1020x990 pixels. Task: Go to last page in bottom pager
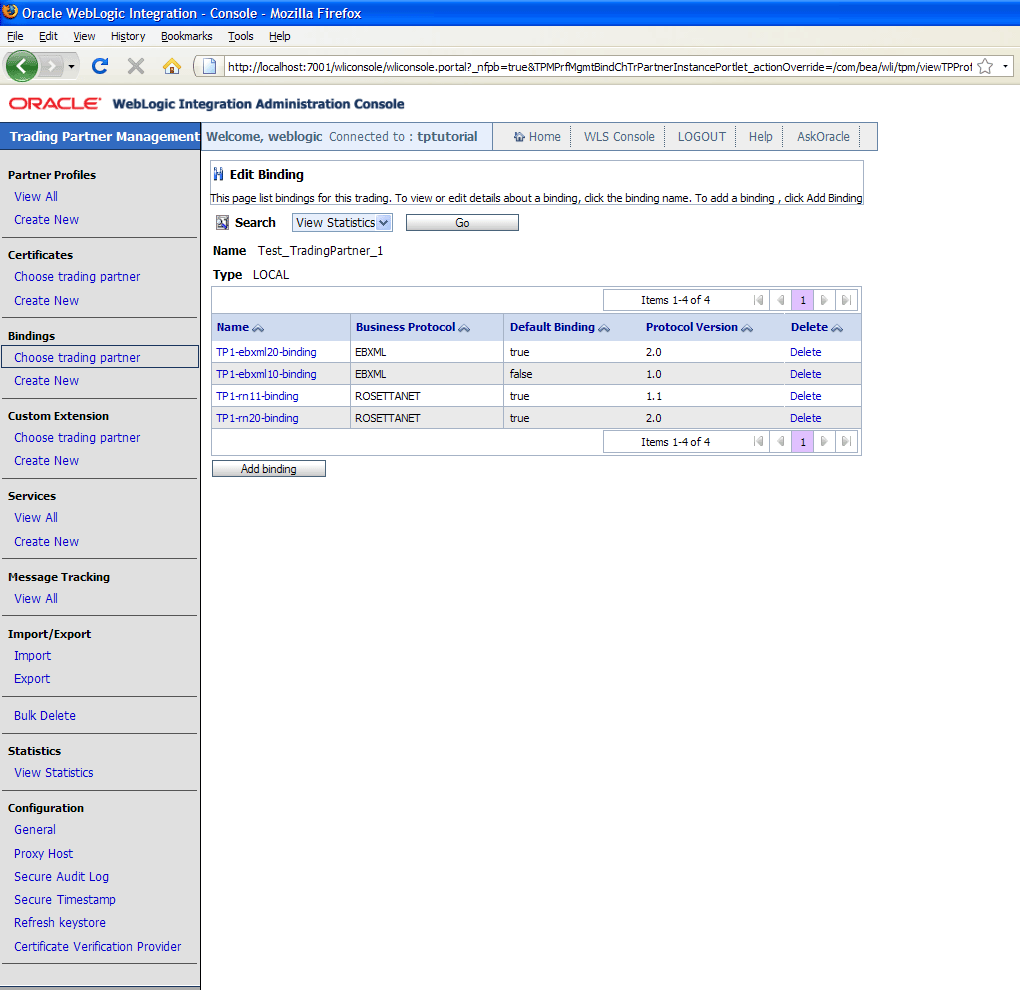846,442
